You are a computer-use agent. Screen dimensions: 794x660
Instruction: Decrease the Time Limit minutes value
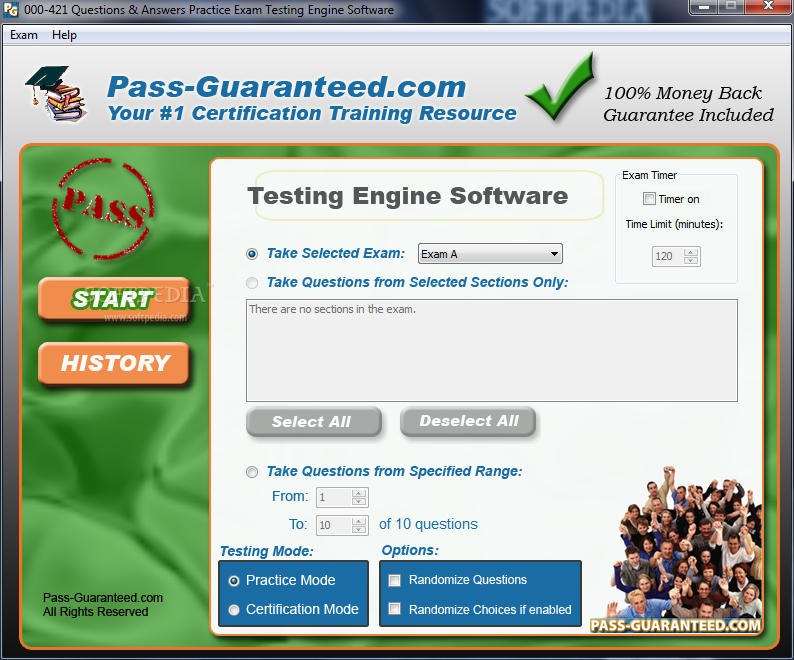pyautogui.click(x=691, y=260)
